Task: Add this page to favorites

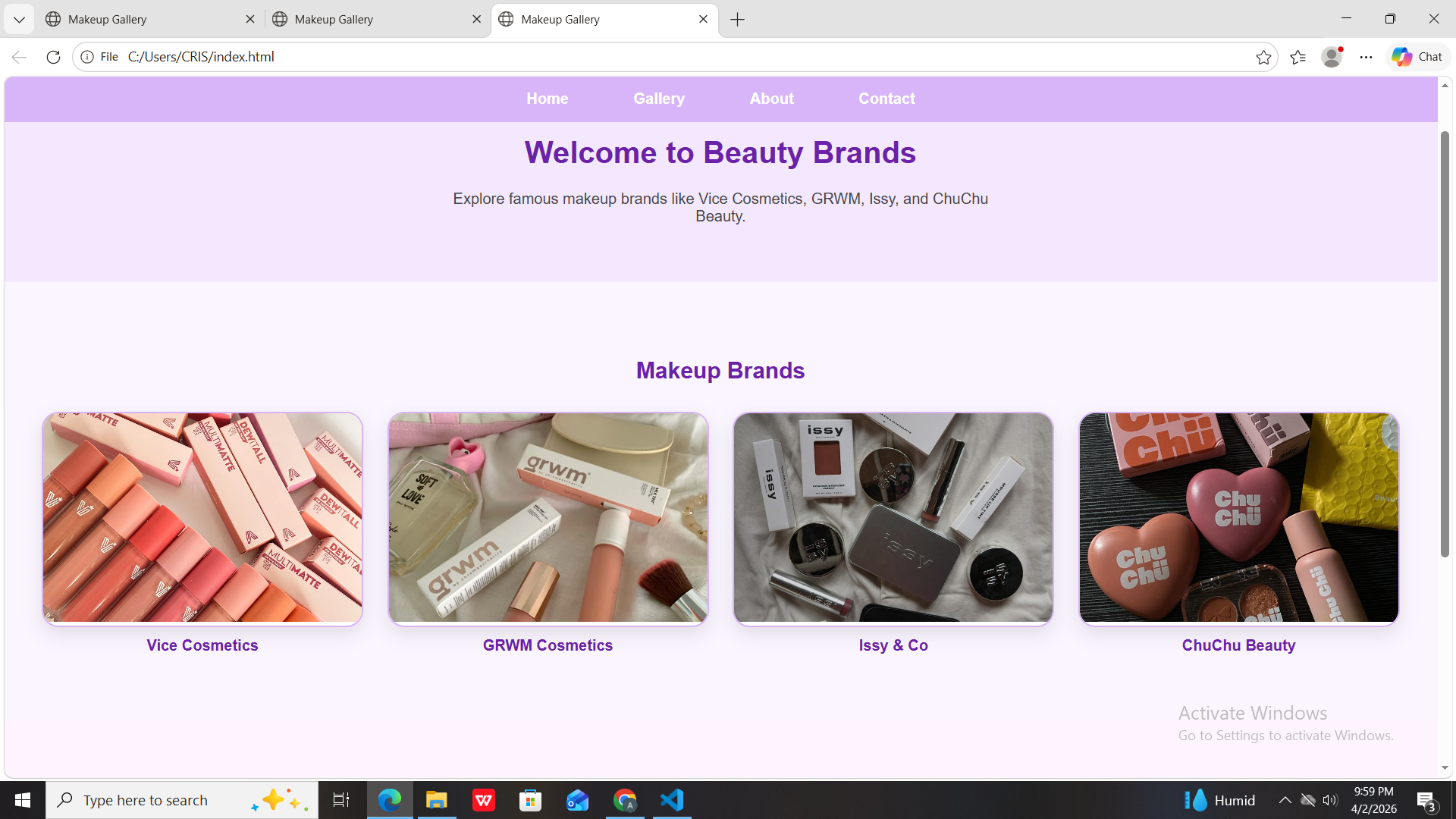Action: pos(1263,56)
